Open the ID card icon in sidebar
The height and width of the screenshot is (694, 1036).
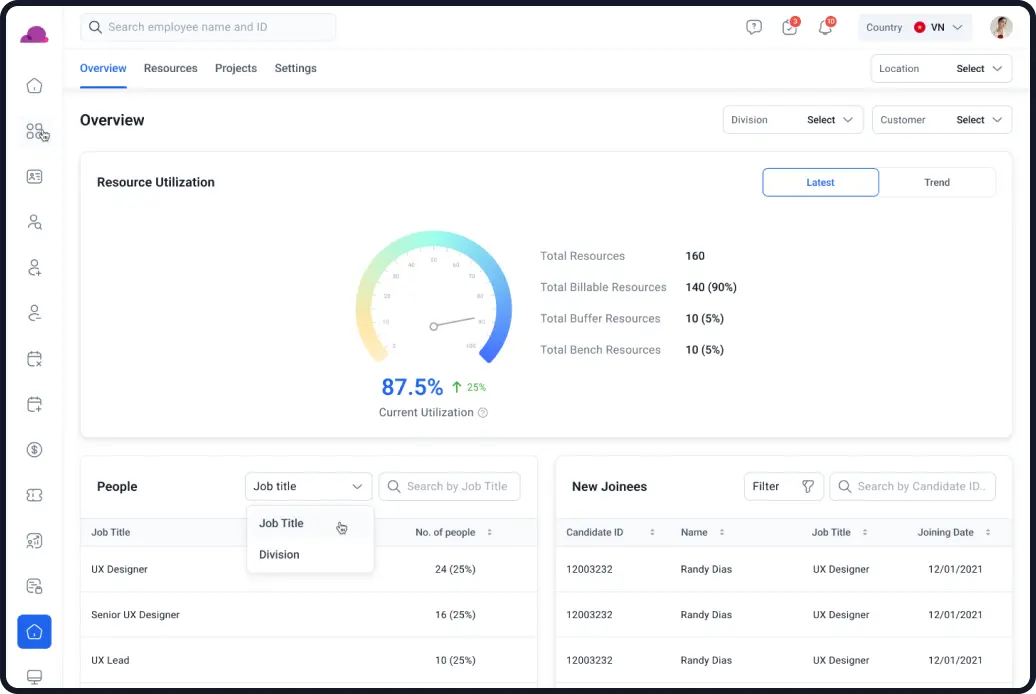click(x=34, y=176)
